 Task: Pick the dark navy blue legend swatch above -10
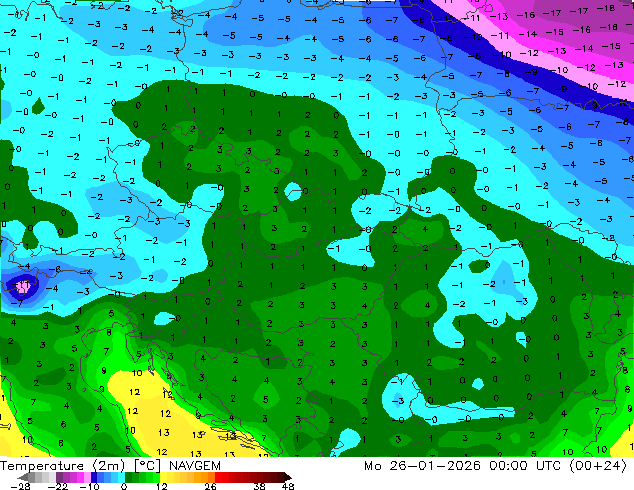pyautogui.click(x=94, y=477)
